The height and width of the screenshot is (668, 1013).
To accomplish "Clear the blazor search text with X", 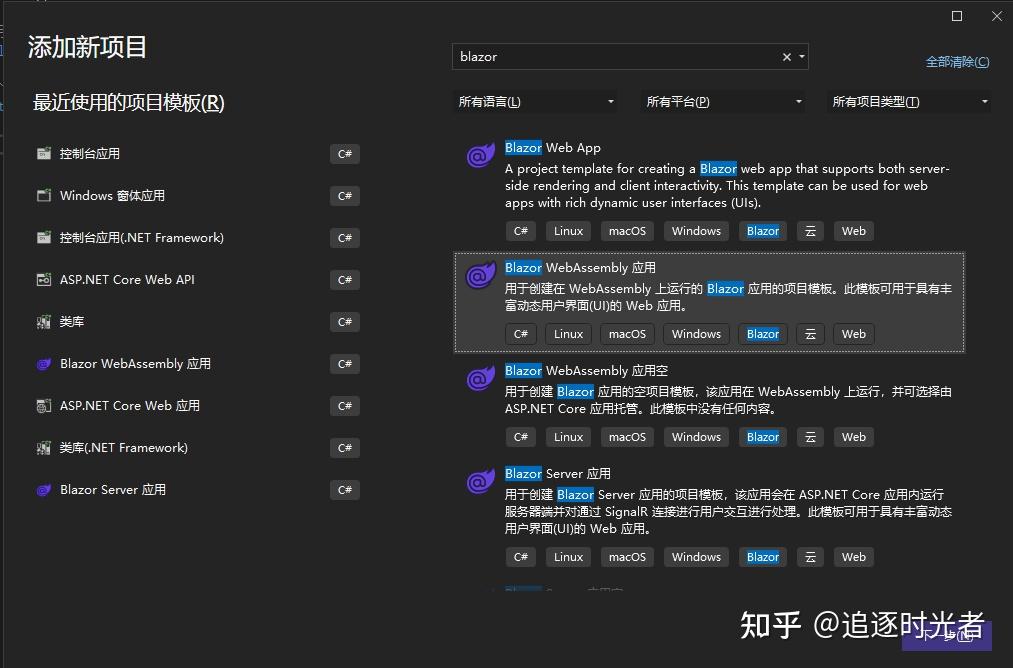I will [787, 57].
